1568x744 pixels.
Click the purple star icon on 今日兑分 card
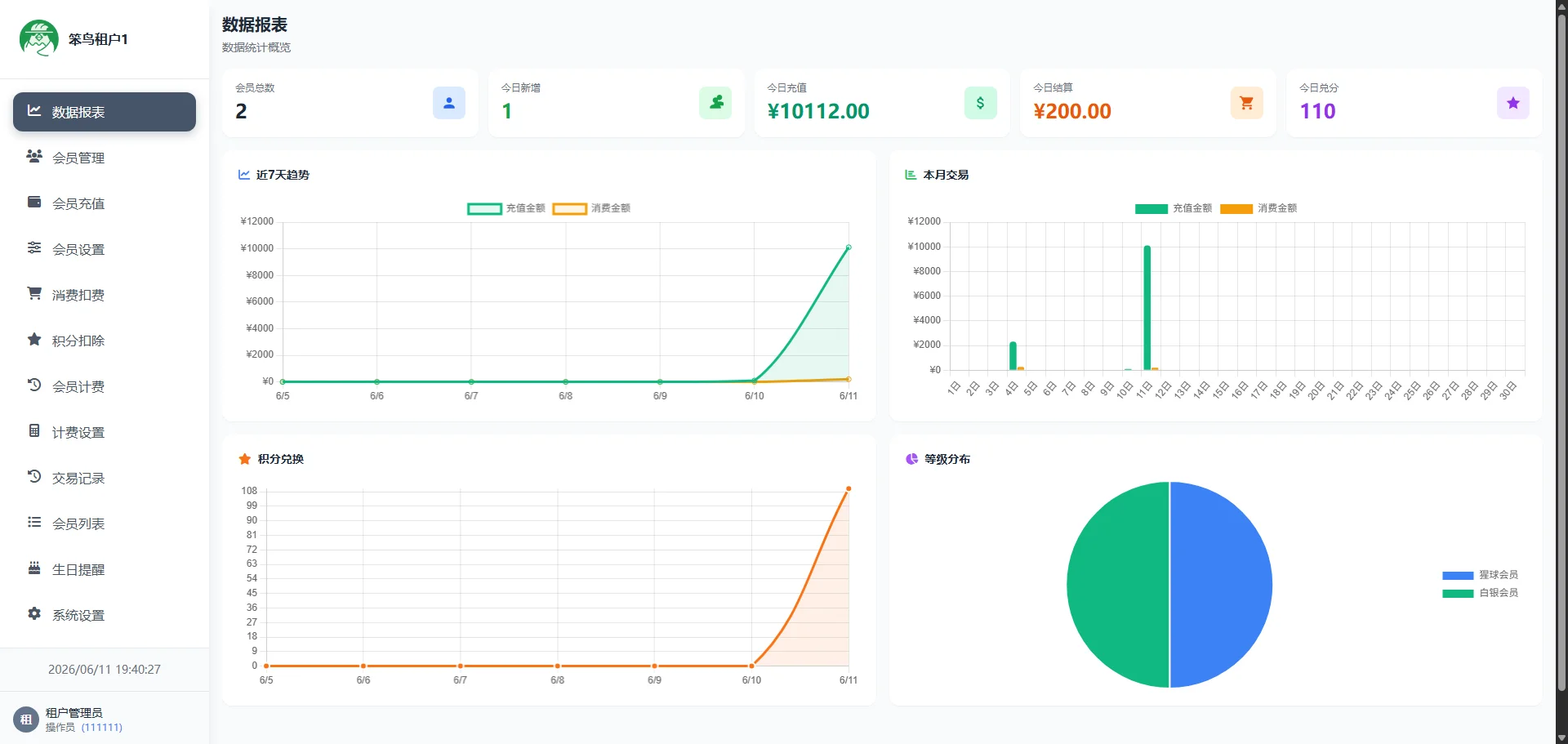pos(1513,103)
